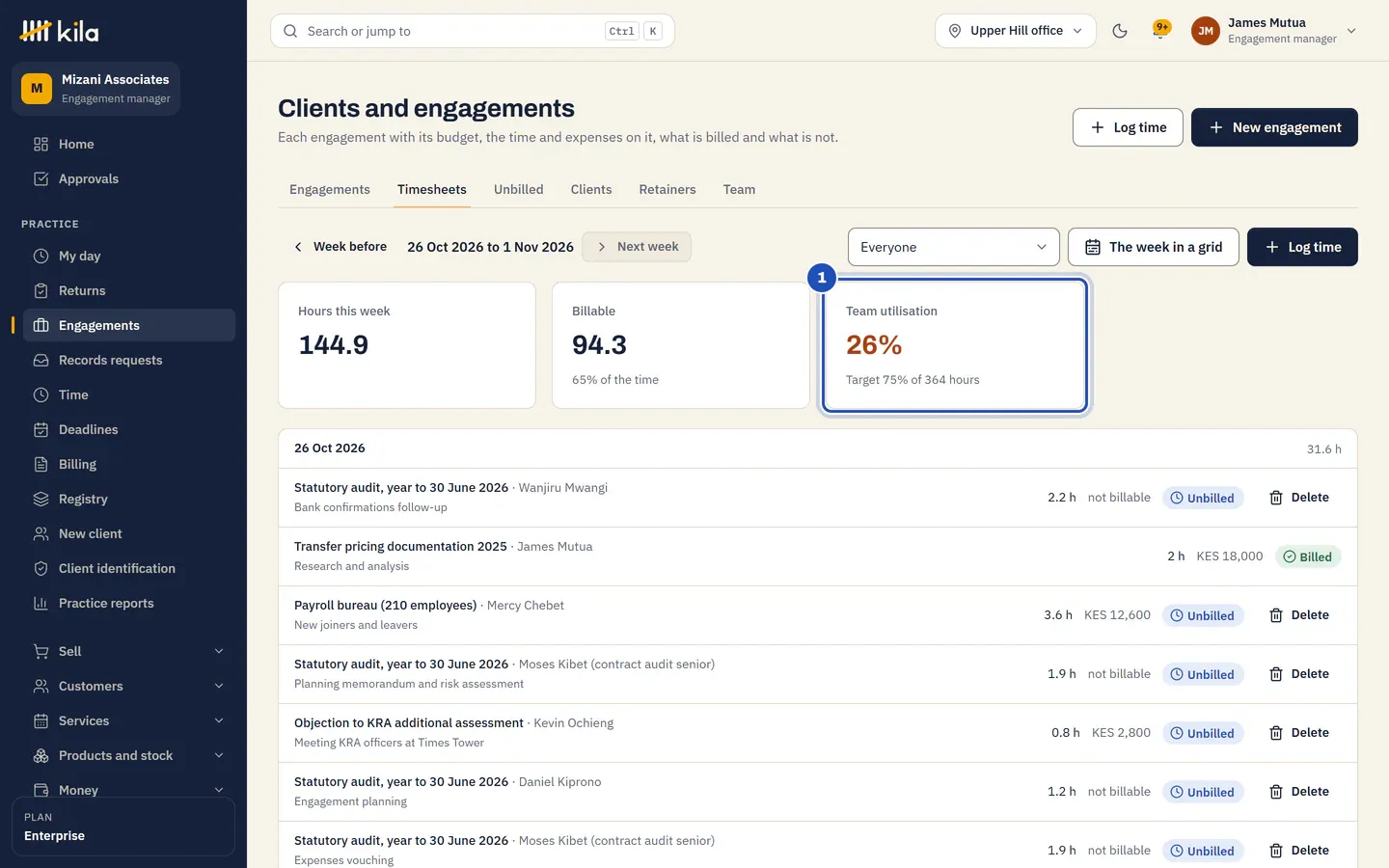This screenshot has height=868, width=1389.
Task: Open the Everyone filter dropdown
Action: (x=954, y=247)
